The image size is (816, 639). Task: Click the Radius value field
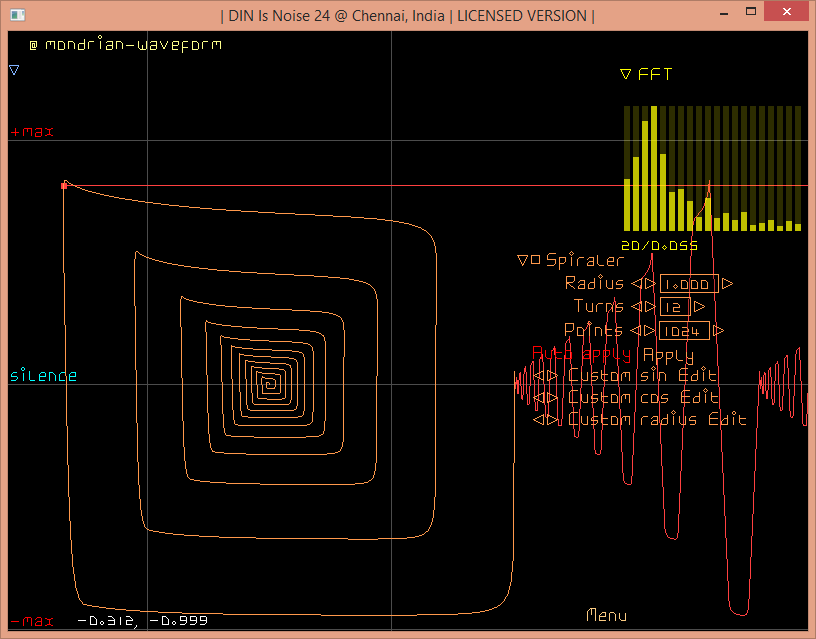(689, 284)
